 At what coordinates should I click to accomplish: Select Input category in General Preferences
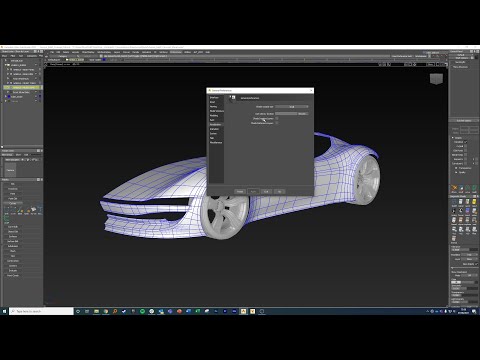[212, 102]
